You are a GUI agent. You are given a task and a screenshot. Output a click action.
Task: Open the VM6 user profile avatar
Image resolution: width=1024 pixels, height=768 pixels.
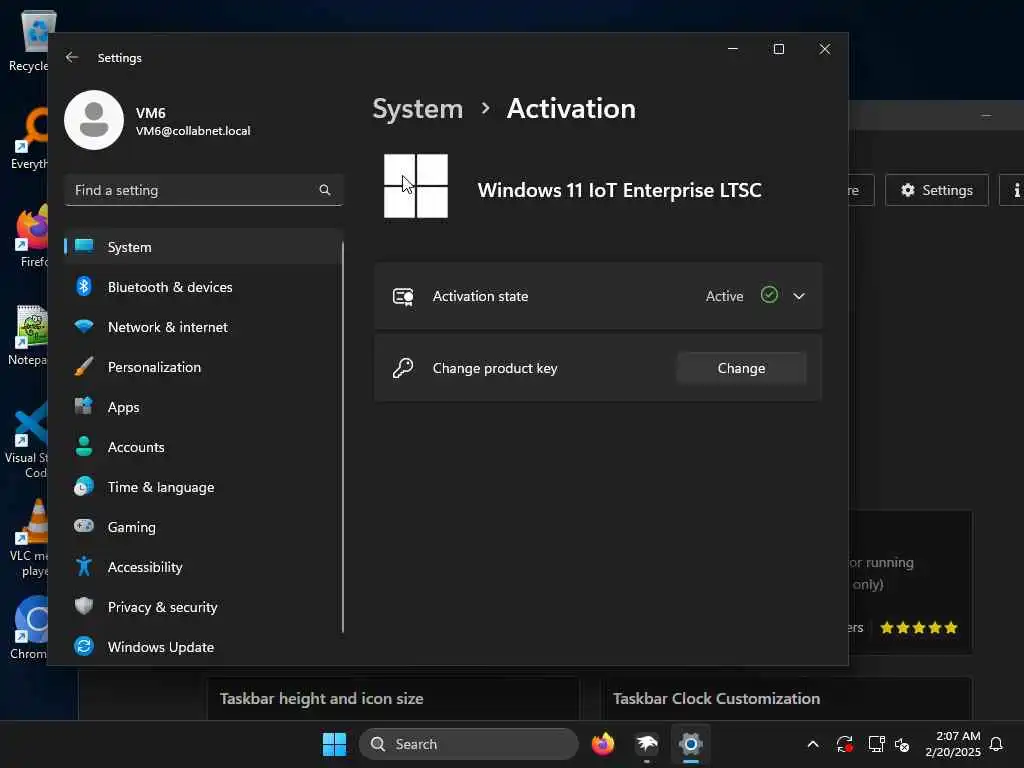94,120
